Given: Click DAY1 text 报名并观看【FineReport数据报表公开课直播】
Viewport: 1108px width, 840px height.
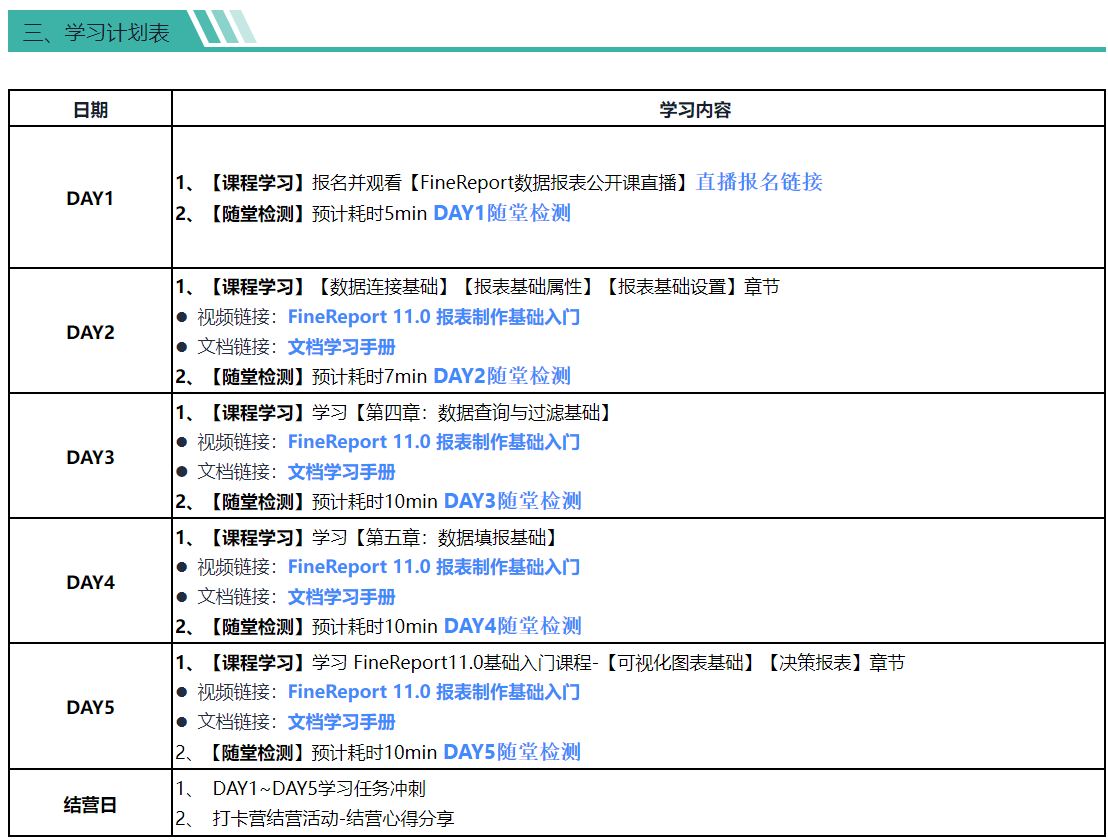Looking at the screenshot, I should point(501,183).
